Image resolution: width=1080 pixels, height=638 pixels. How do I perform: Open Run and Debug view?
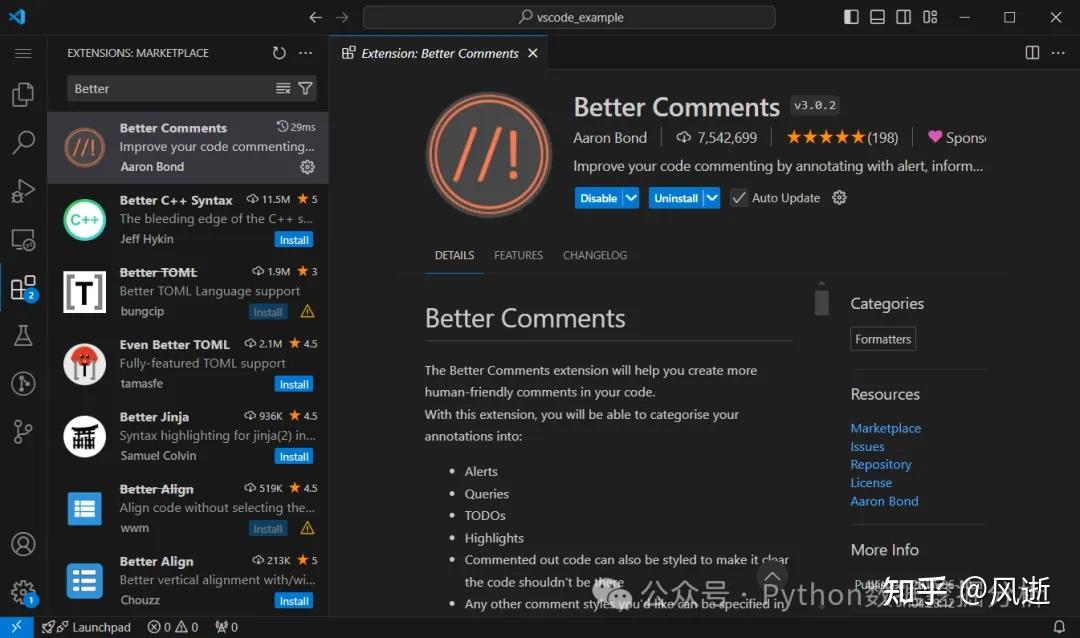point(23,191)
